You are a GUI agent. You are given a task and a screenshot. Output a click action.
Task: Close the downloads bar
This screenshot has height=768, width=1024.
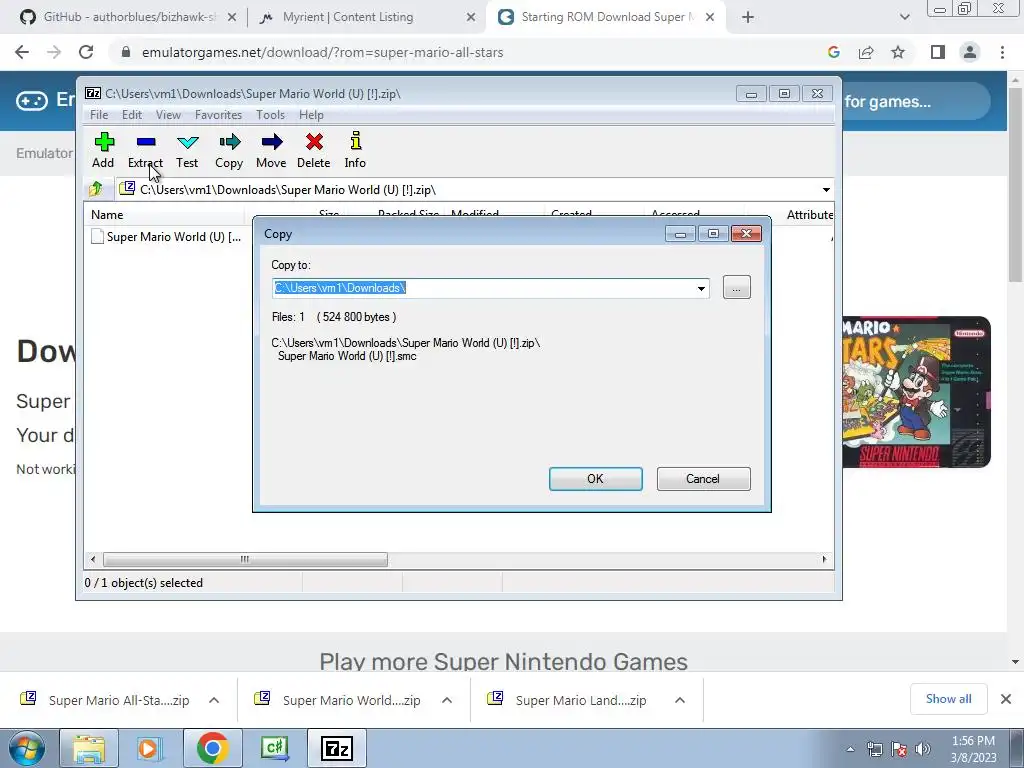point(1006,699)
